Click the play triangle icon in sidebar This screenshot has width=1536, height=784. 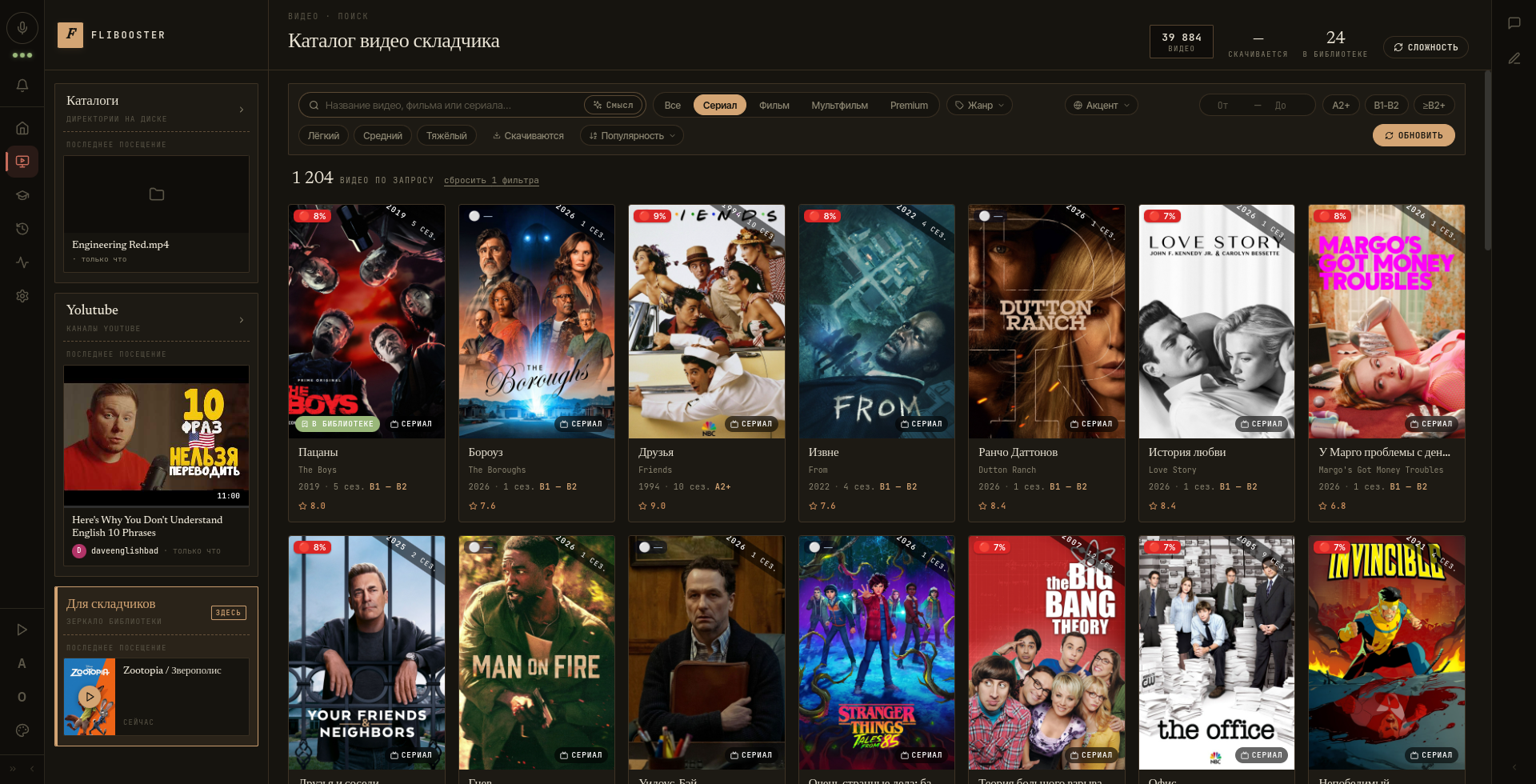click(22, 630)
